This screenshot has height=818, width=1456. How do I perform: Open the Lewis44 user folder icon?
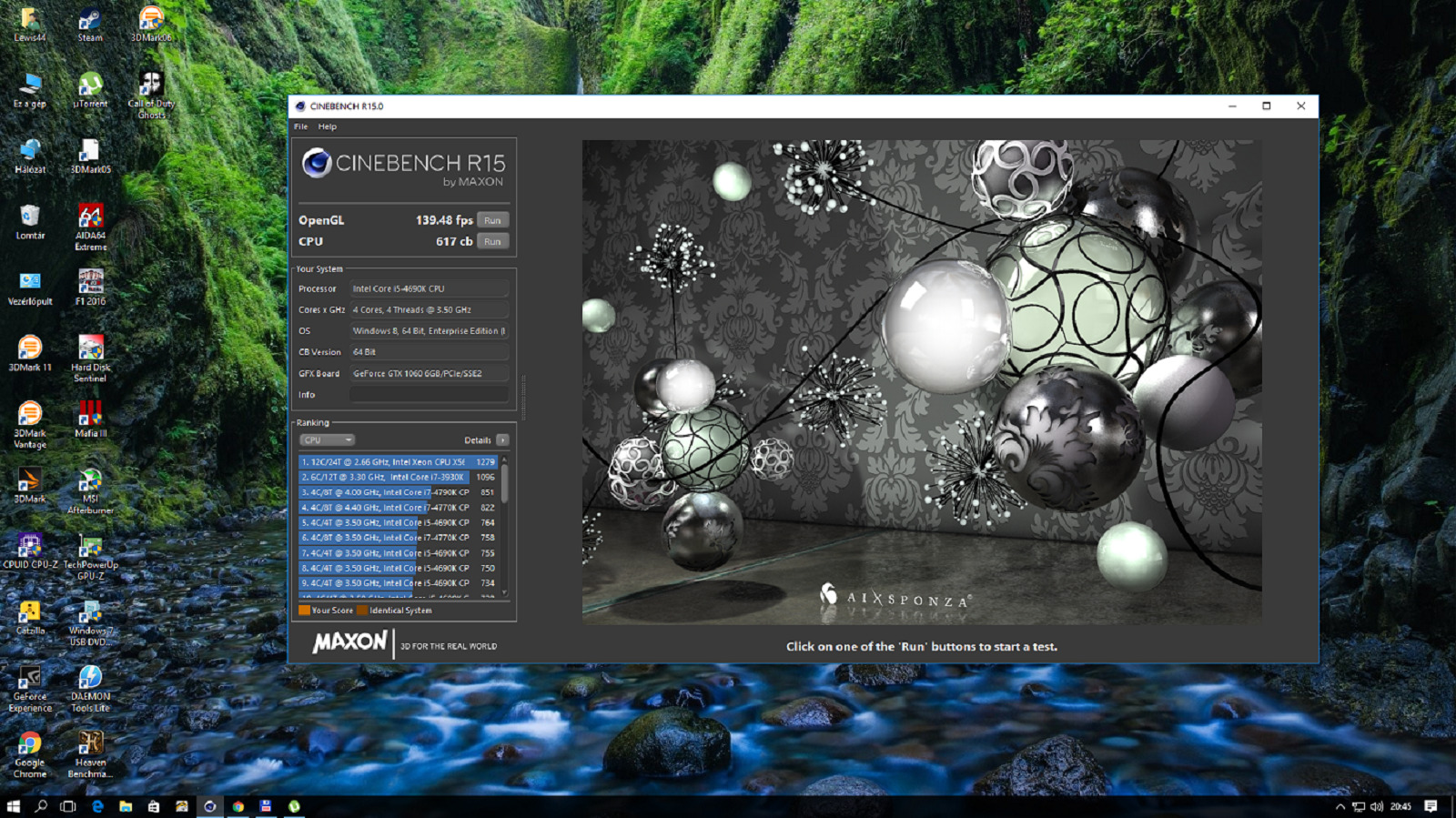click(30, 25)
